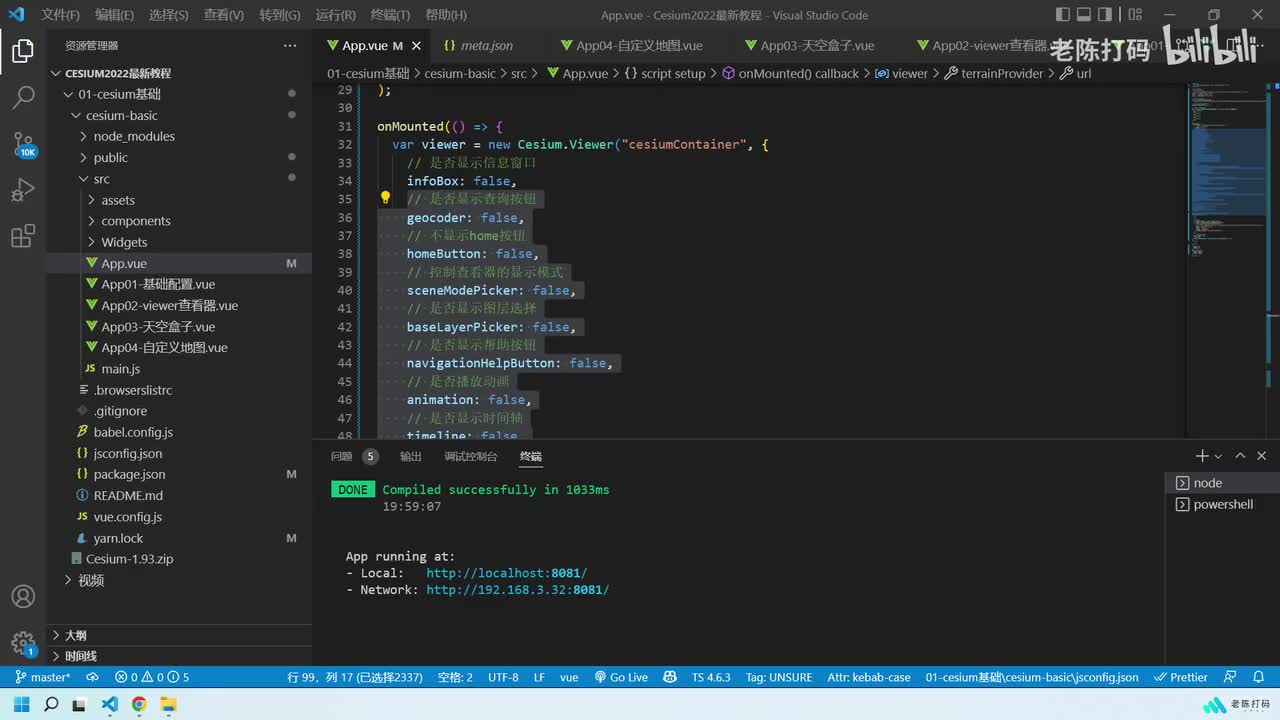Collapse the src folder

101,179
